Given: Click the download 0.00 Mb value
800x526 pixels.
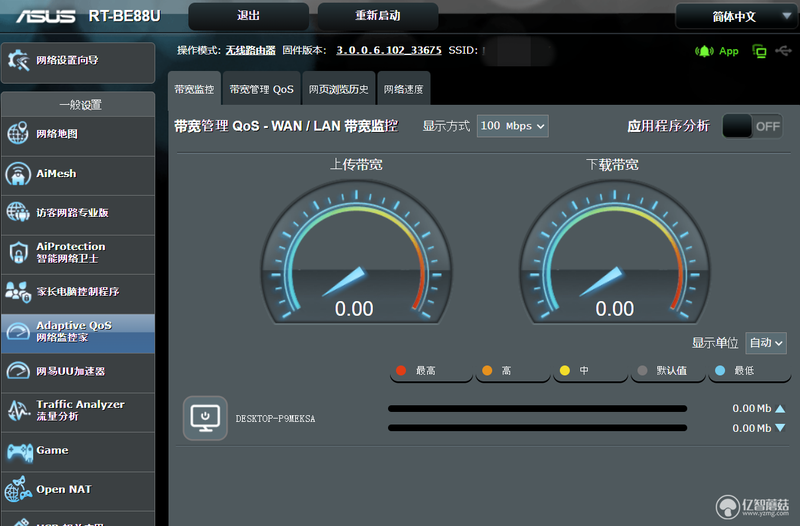Looking at the screenshot, I should (752, 428).
